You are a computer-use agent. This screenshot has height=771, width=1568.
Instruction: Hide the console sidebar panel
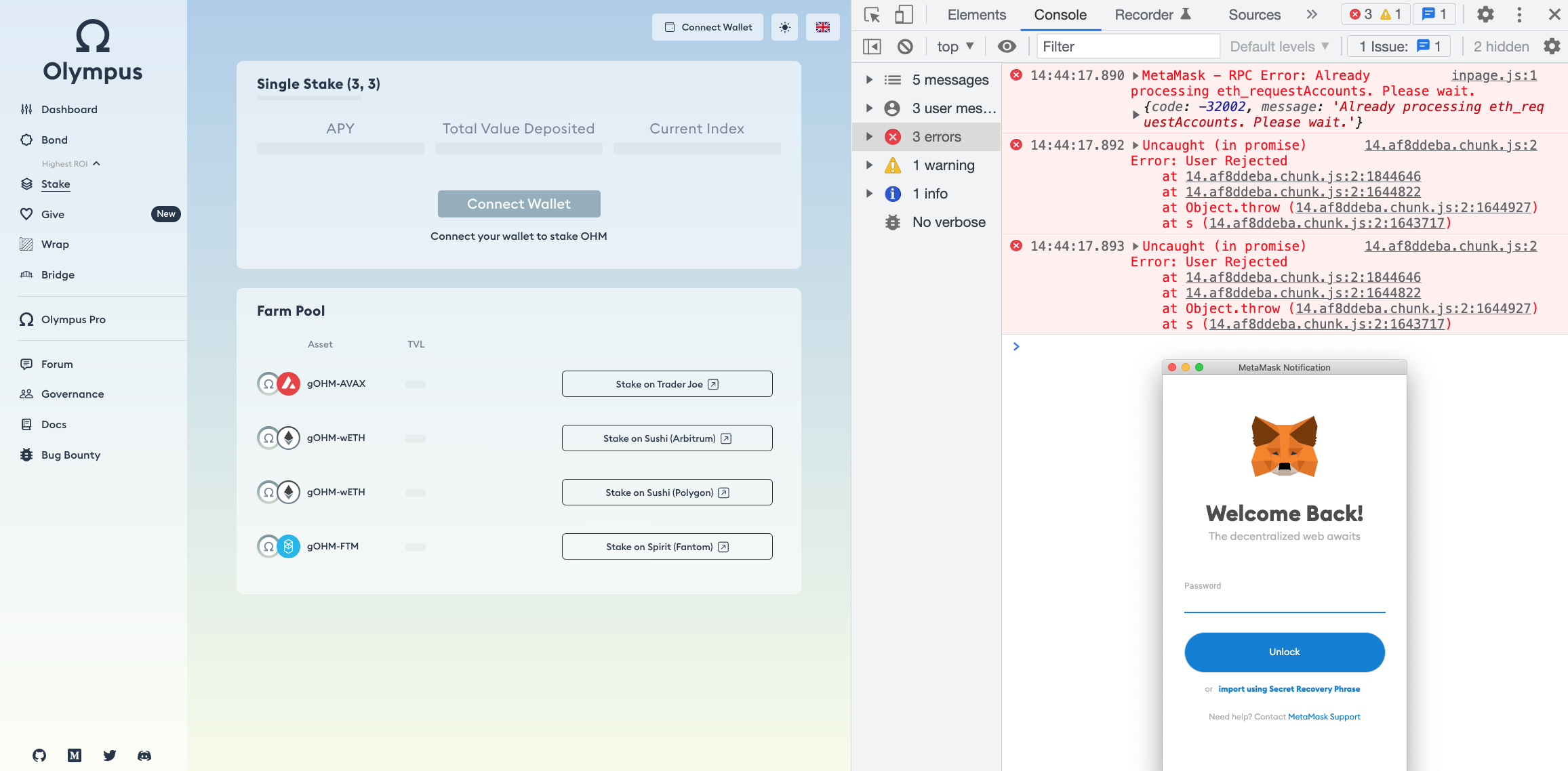pos(872,46)
